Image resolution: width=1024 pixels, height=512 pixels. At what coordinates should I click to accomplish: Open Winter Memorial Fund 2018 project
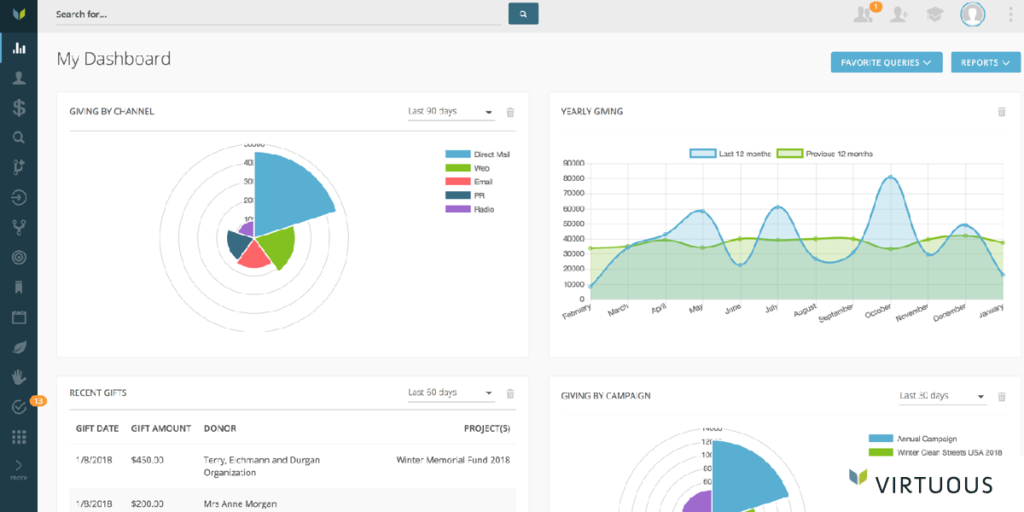click(453, 460)
